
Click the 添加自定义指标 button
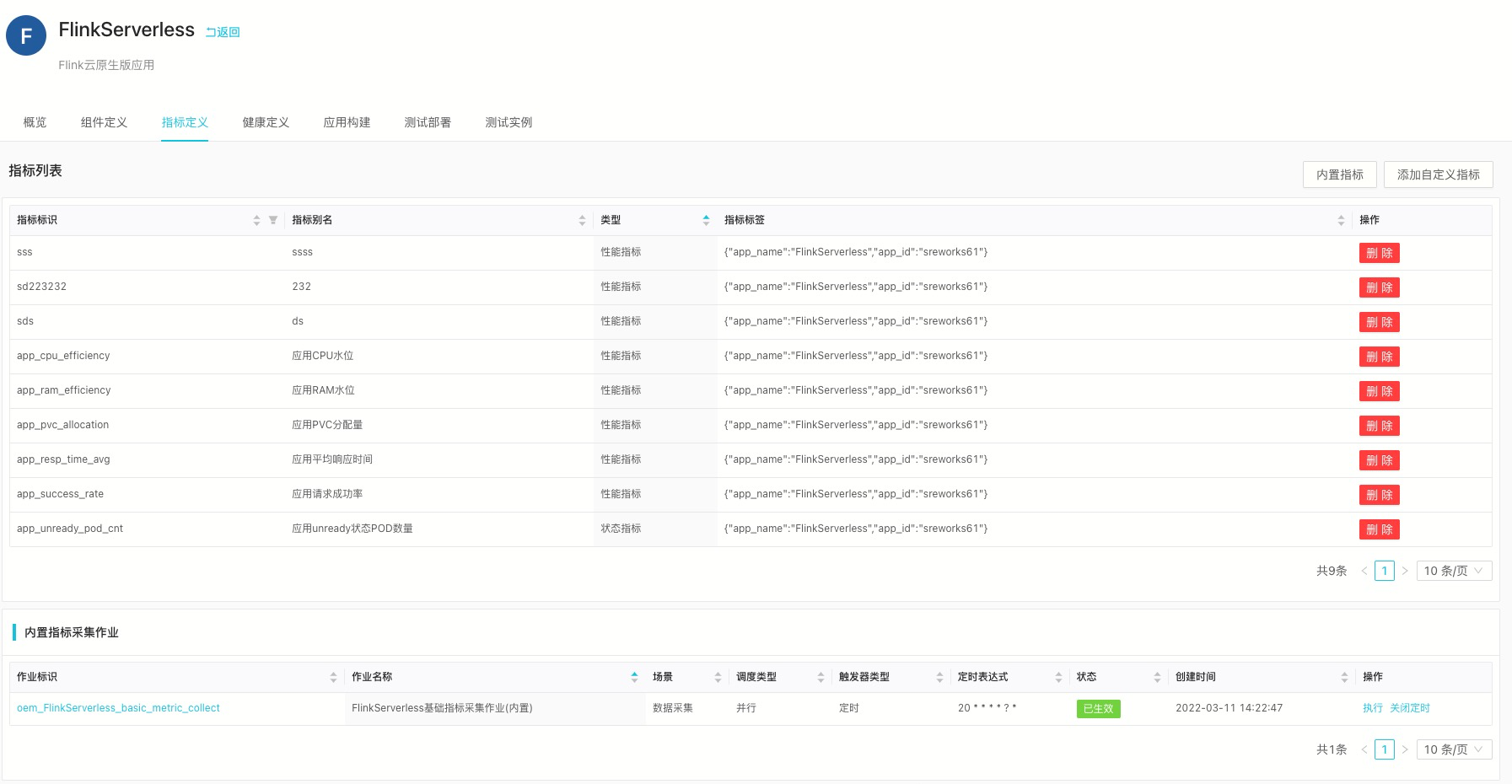(1438, 175)
